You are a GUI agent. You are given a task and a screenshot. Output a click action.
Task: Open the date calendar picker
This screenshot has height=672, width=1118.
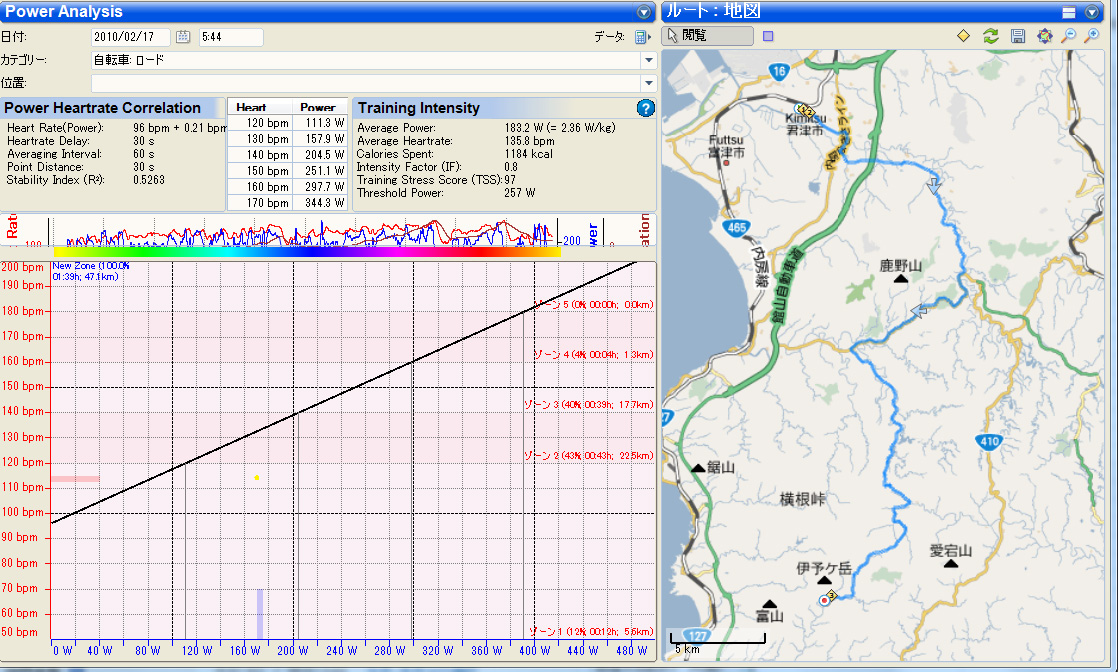pyautogui.click(x=183, y=37)
